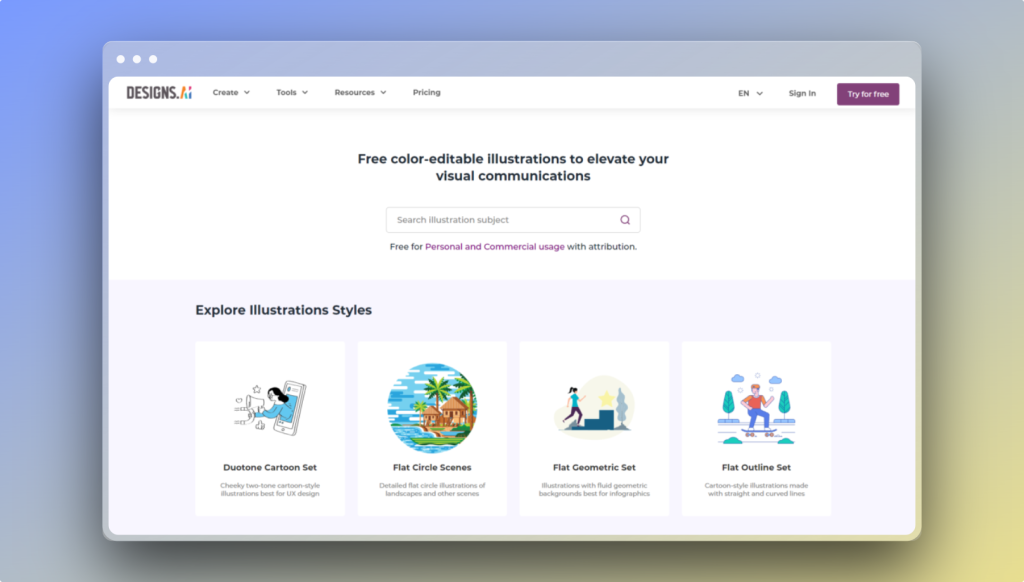Click the search magnifier icon

[625, 220]
